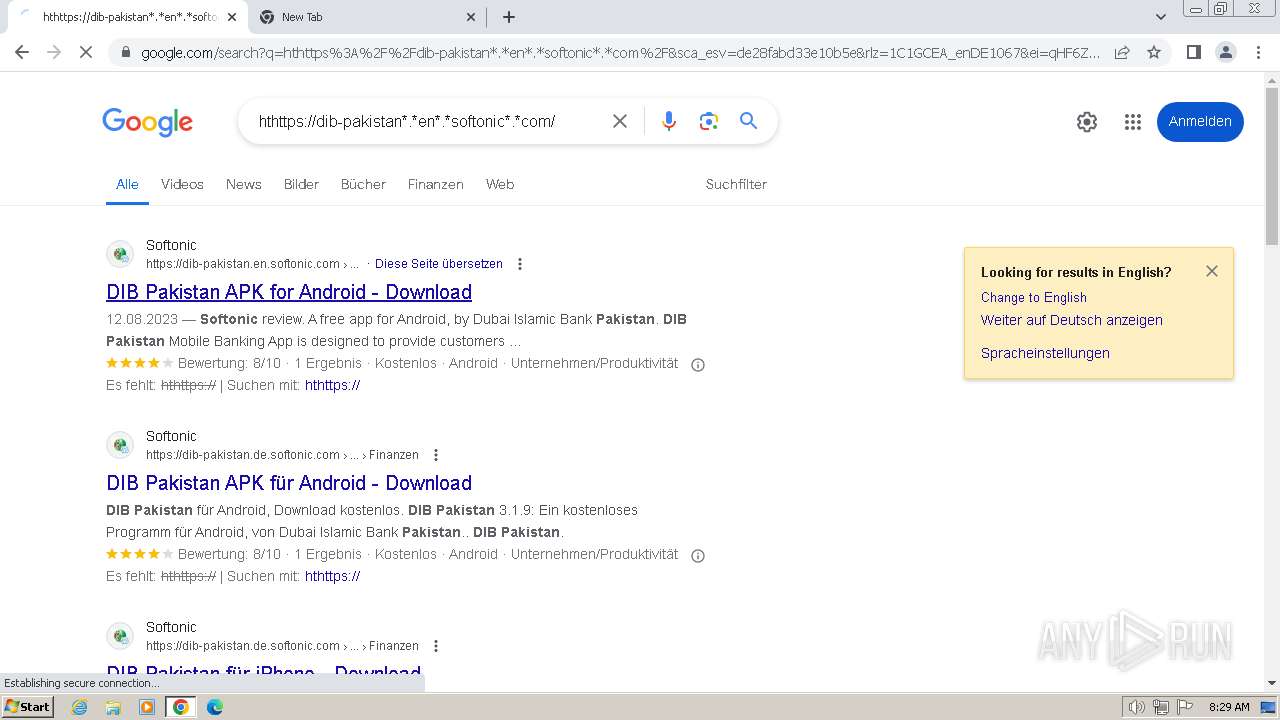1280x720 pixels.
Task: Submit search with the magnifier icon
Action: [748, 121]
